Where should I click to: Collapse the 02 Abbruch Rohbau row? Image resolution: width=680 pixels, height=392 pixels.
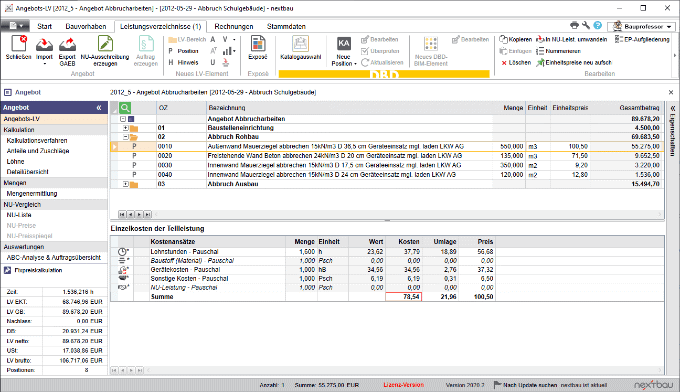click(x=126, y=137)
